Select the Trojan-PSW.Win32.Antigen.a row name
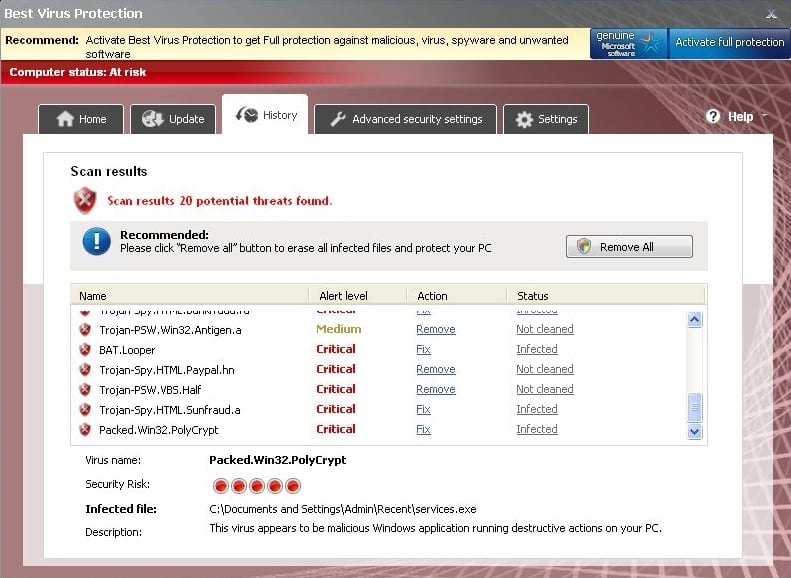 click(x=171, y=330)
